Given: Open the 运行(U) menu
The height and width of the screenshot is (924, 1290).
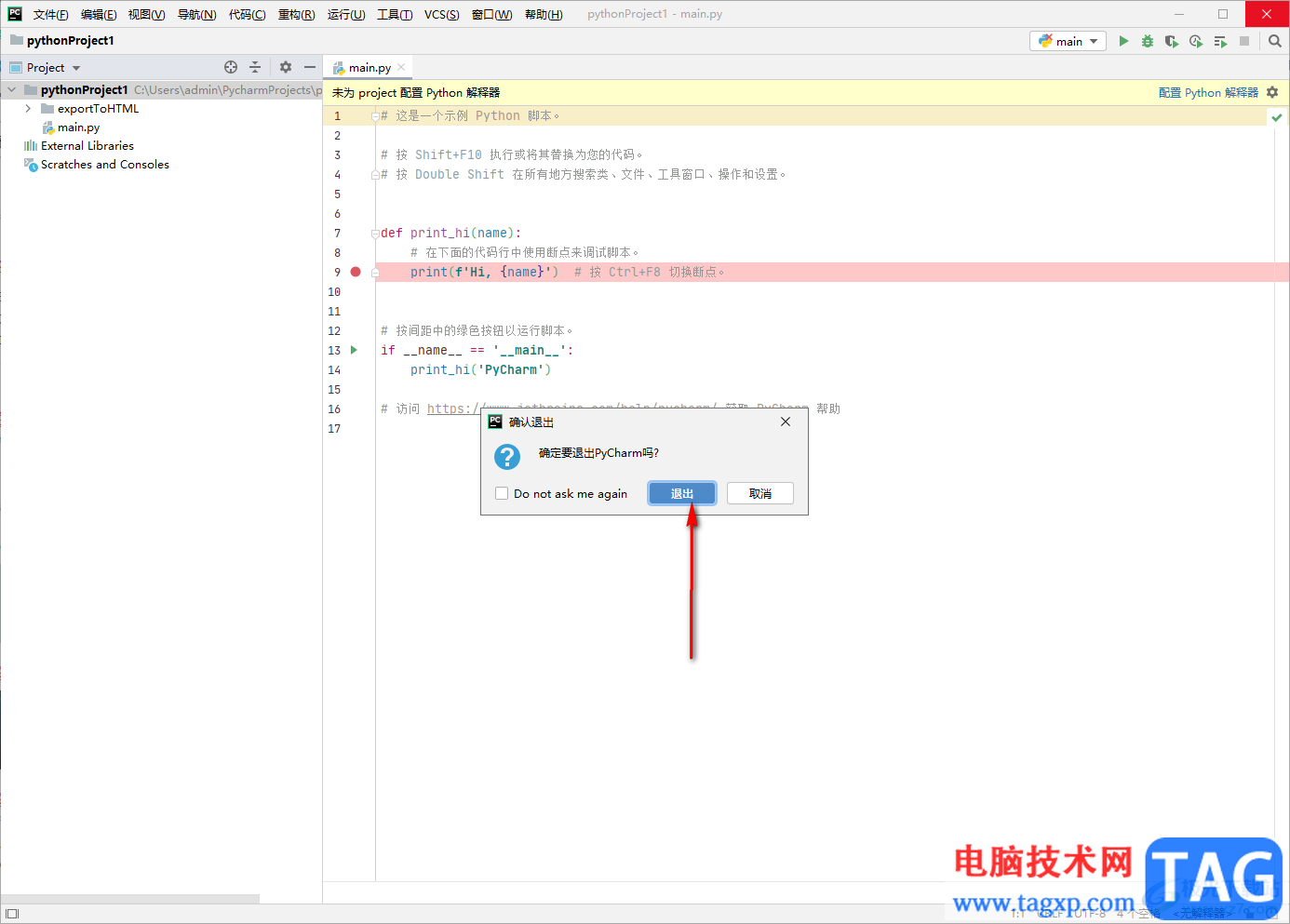Looking at the screenshot, I should click(x=345, y=14).
